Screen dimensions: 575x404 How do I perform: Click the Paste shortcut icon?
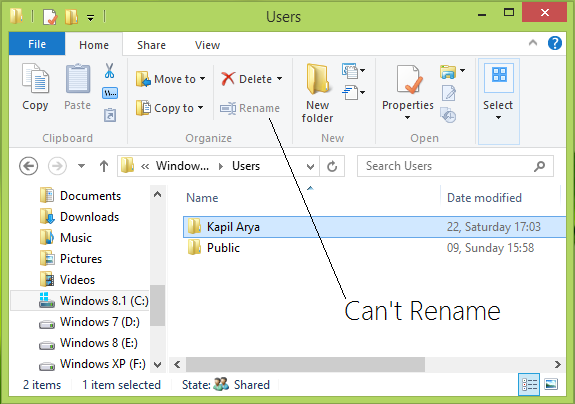click(x=110, y=115)
